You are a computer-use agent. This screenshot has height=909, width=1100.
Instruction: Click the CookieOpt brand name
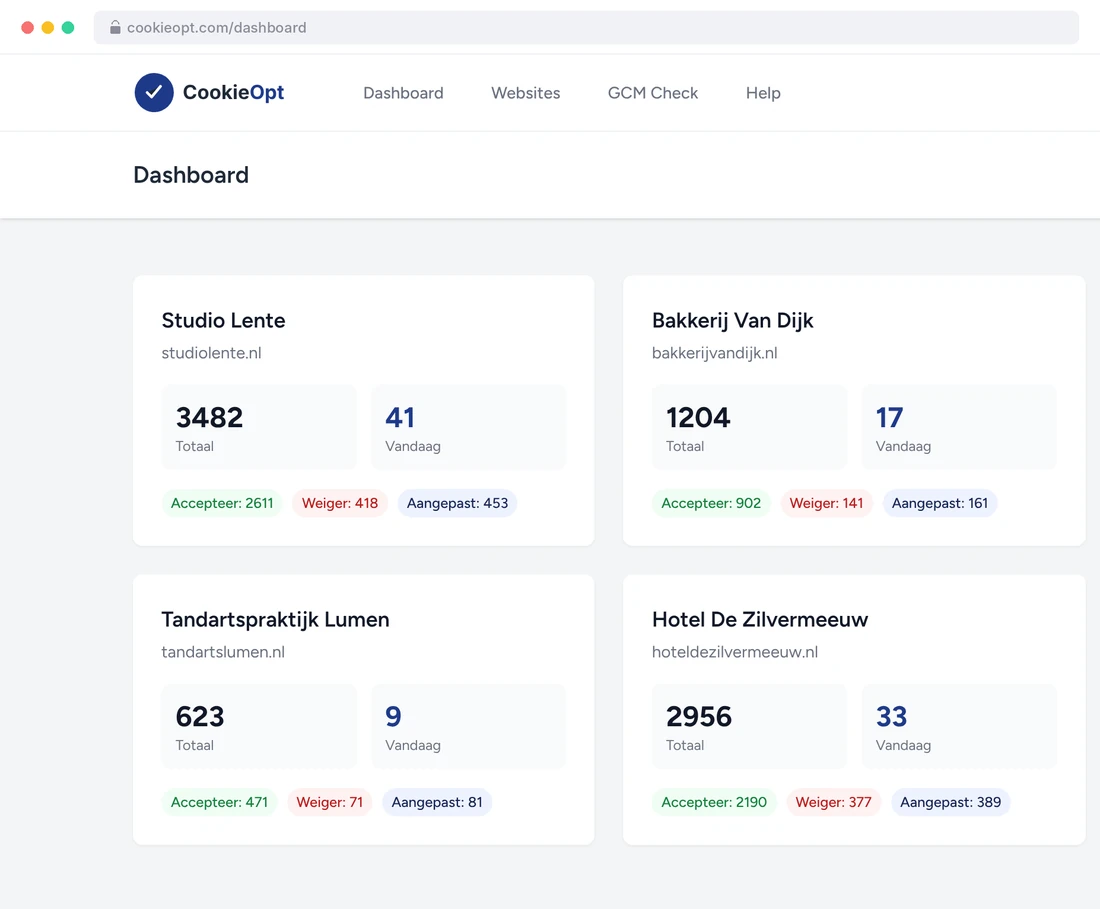point(234,93)
